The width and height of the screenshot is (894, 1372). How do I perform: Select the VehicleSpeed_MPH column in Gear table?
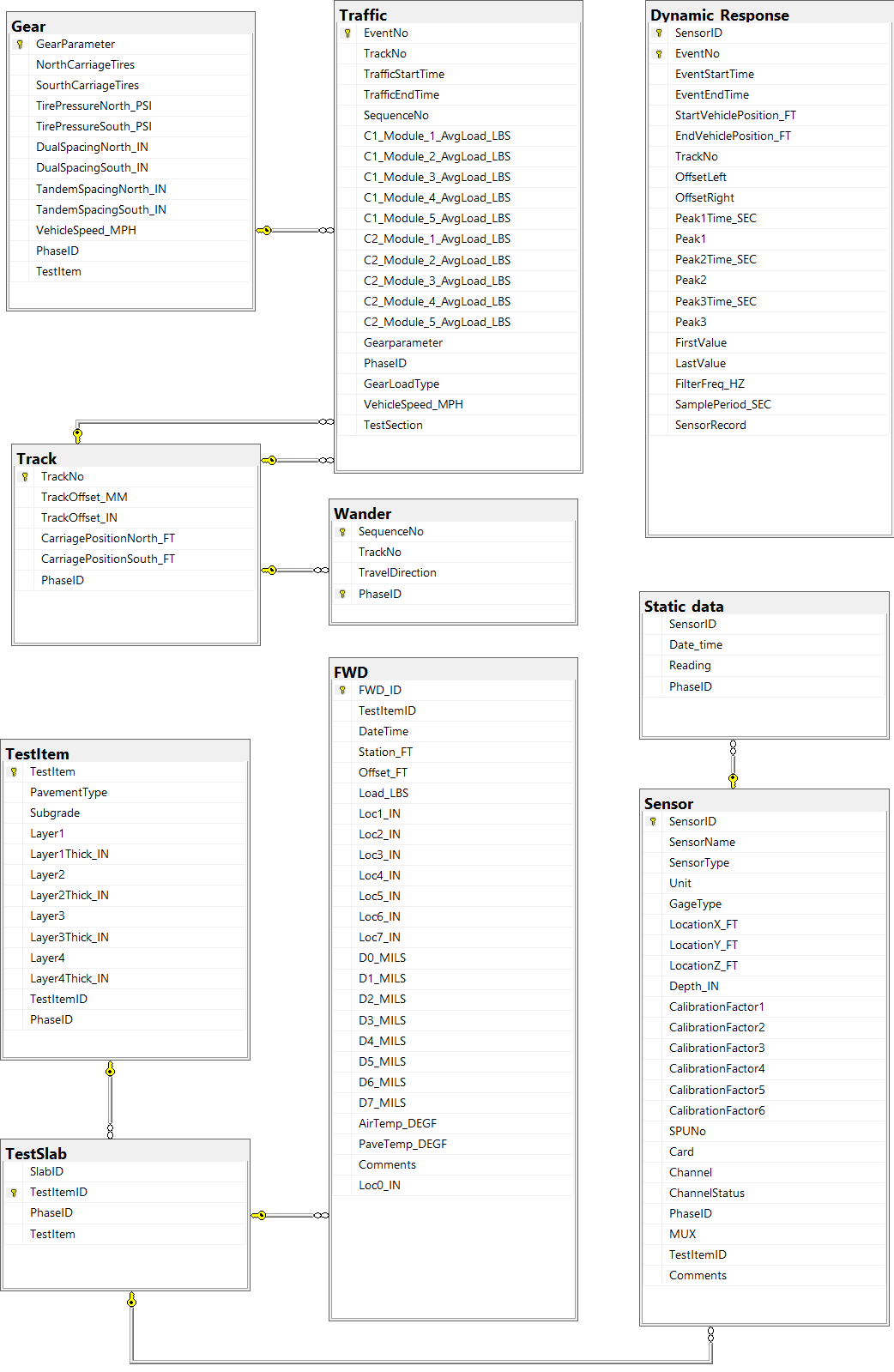point(86,231)
